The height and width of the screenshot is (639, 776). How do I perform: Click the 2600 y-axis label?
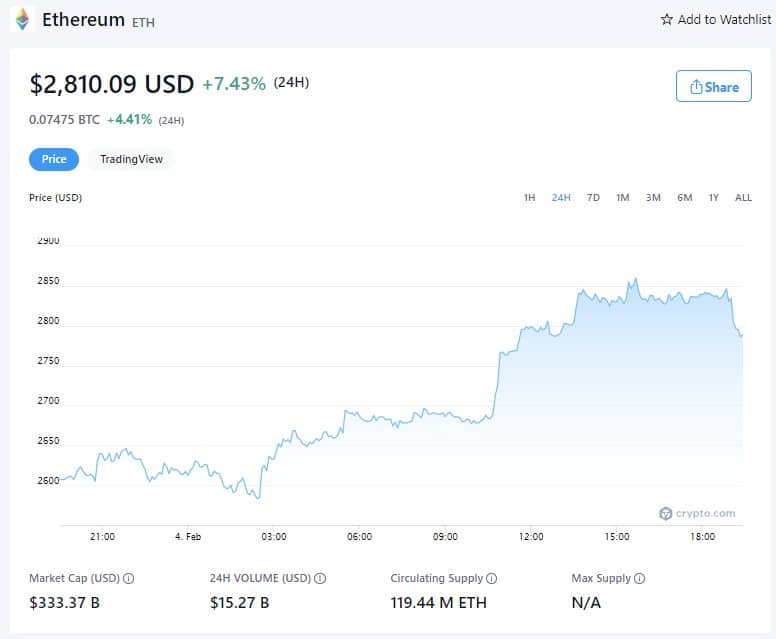click(48, 480)
